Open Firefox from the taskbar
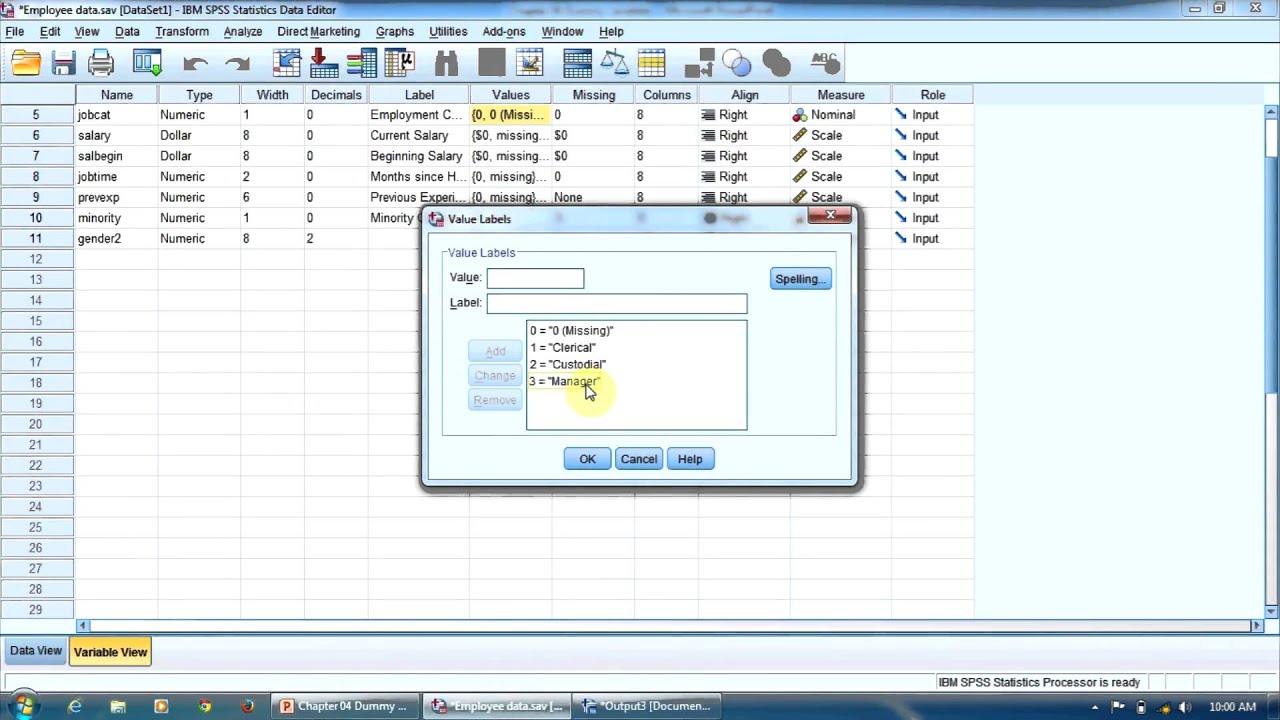 tap(248, 706)
